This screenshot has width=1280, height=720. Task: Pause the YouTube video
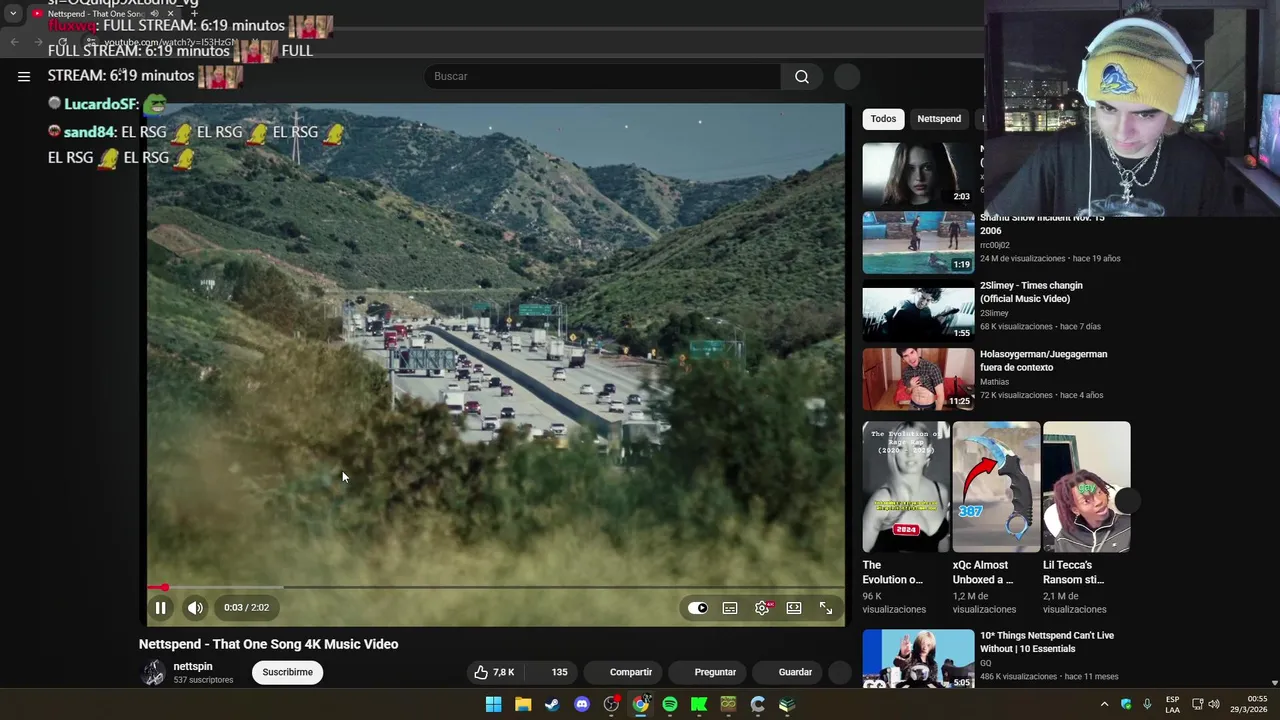point(160,608)
